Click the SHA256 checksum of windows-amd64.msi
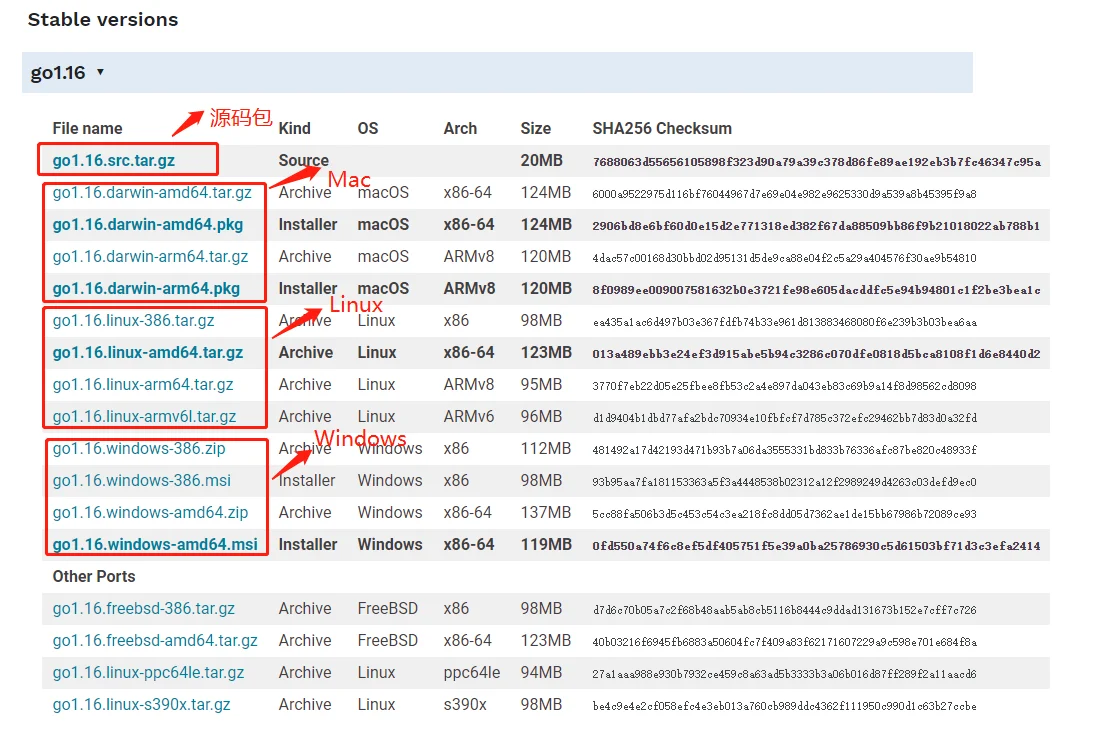Image resolution: width=1093 pixels, height=734 pixels. [x=816, y=546]
